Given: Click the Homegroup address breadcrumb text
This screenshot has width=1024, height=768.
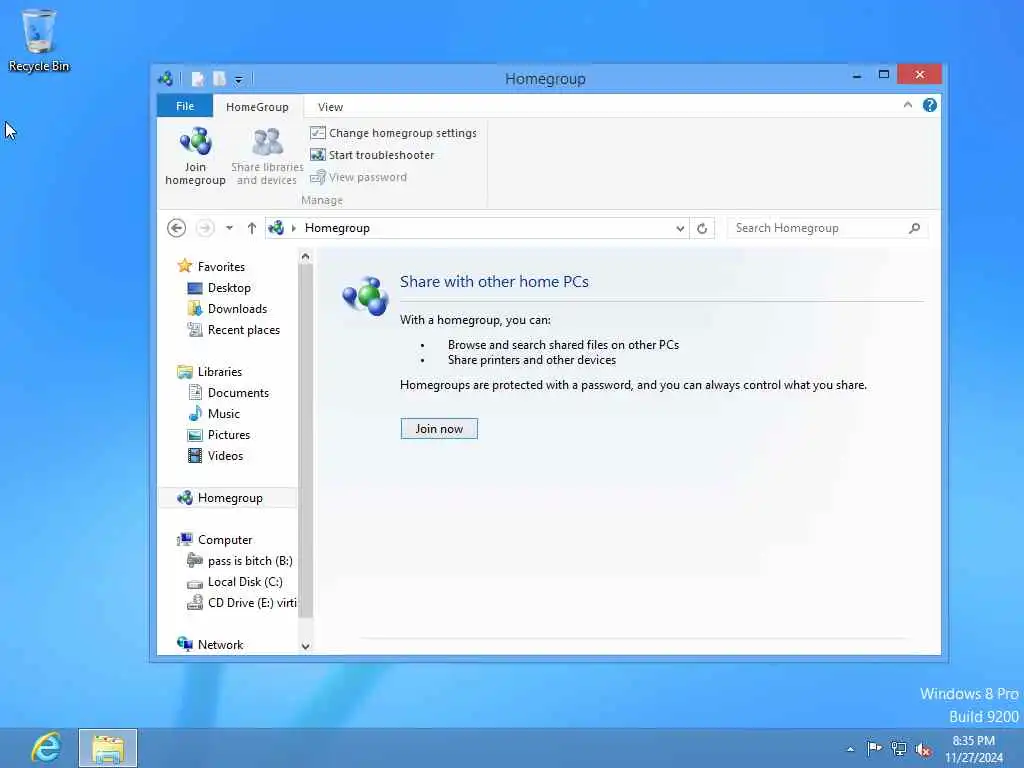Looking at the screenshot, I should point(337,228).
